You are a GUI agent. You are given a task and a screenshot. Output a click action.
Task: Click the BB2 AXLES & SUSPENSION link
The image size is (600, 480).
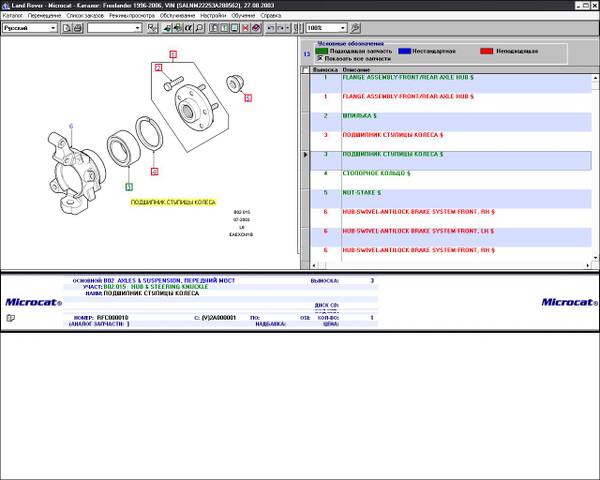(x=169, y=281)
